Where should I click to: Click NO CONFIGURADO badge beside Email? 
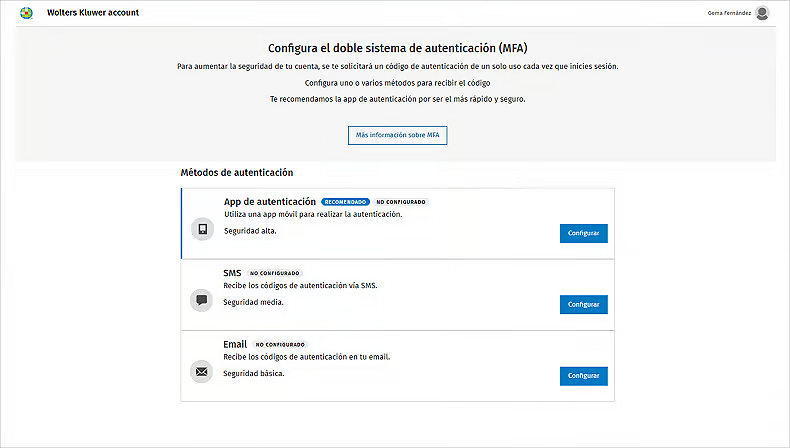280,345
